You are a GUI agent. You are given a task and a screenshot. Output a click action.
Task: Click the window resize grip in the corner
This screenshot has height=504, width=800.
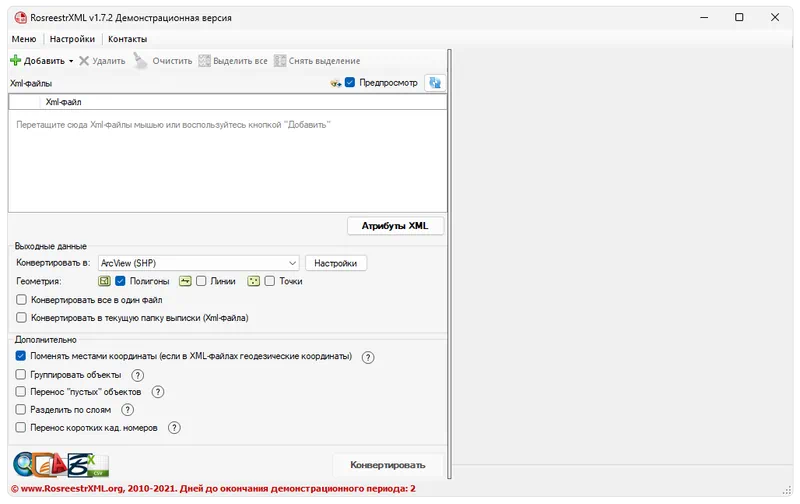(787, 490)
